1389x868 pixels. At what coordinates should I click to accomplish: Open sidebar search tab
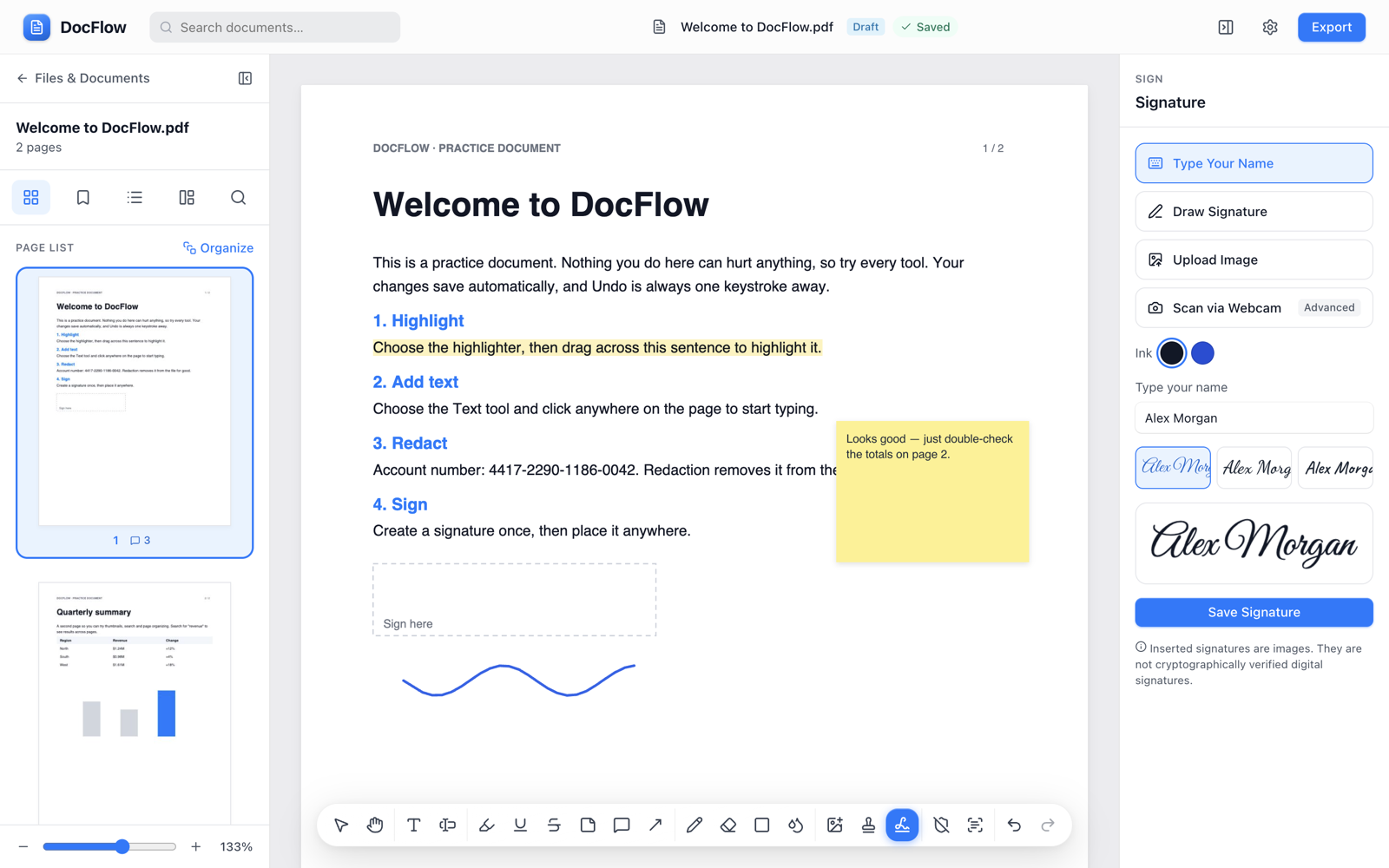(x=238, y=198)
